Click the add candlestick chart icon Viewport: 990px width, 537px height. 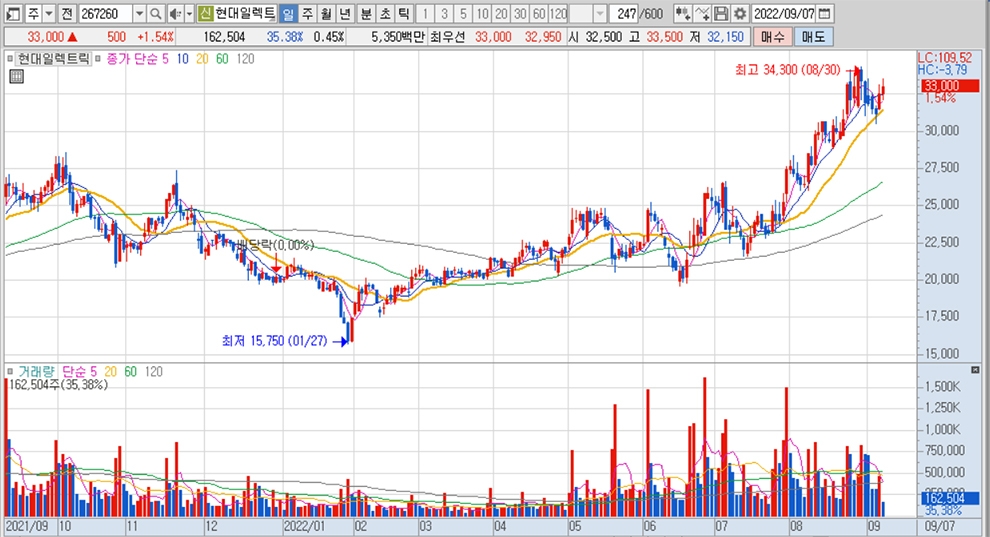click(682, 13)
